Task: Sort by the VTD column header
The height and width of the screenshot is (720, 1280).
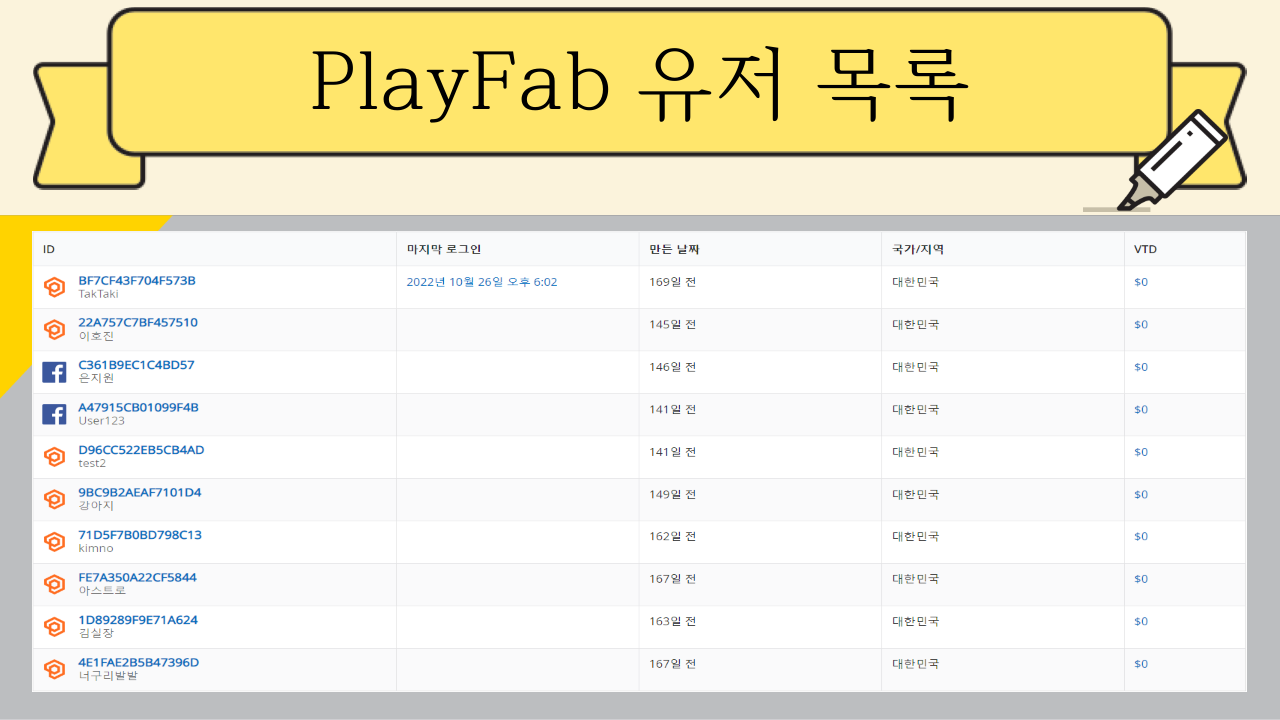Action: pos(1145,249)
